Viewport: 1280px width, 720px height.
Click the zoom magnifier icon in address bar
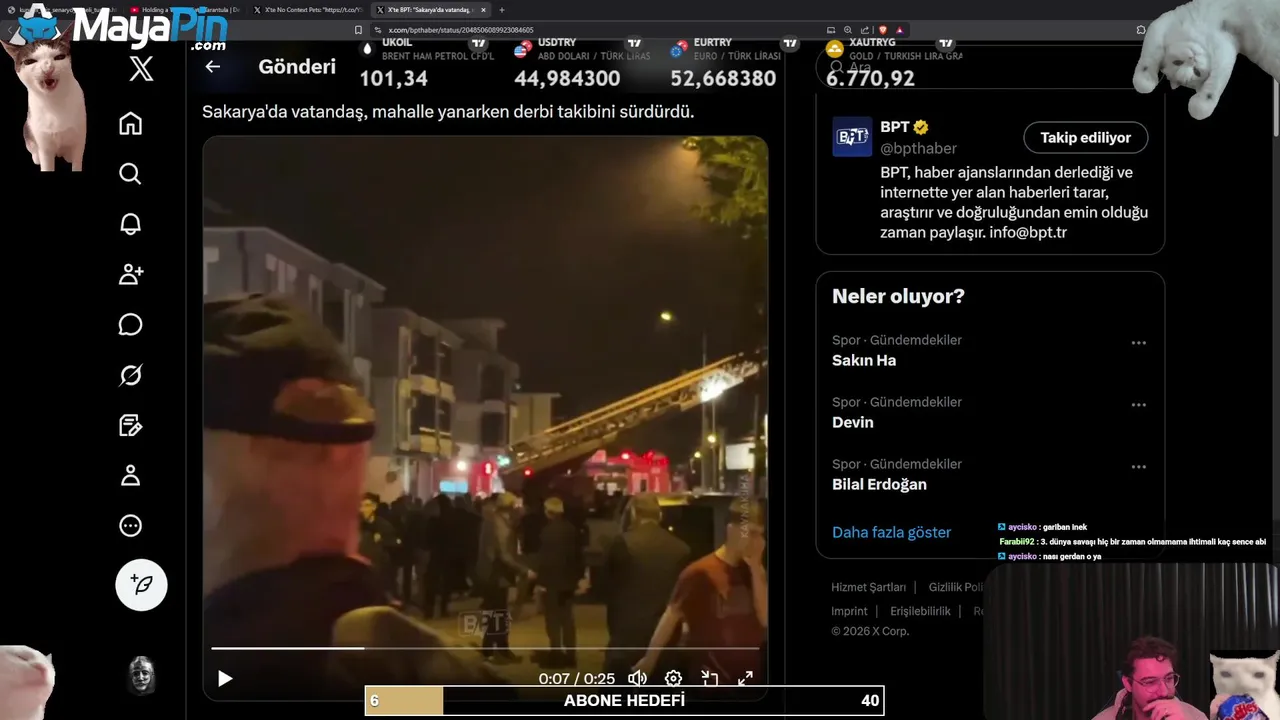tap(848, 30)
